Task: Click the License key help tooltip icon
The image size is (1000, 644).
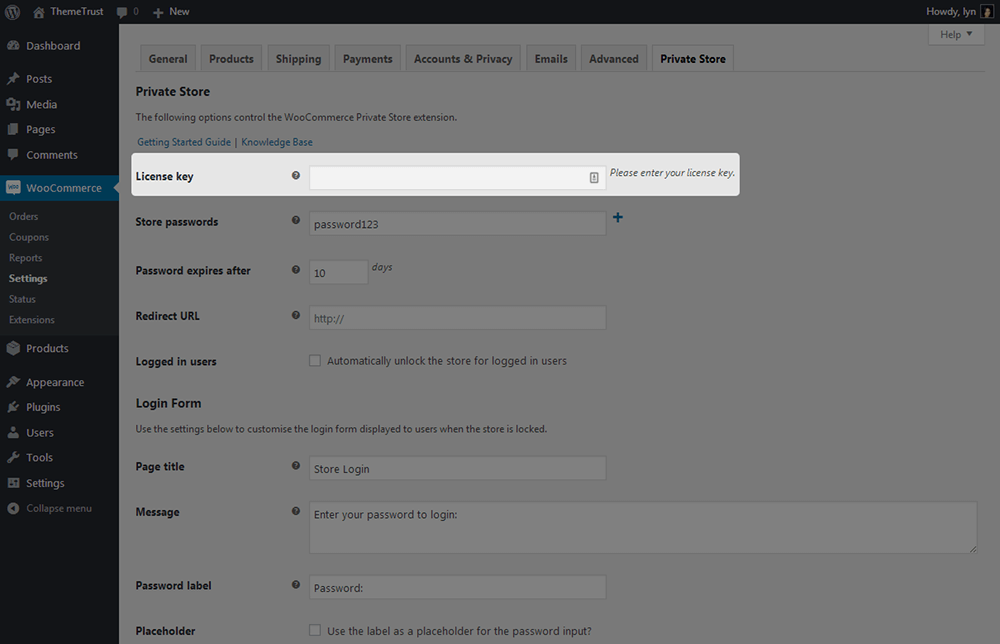Action: pos(296,175)
